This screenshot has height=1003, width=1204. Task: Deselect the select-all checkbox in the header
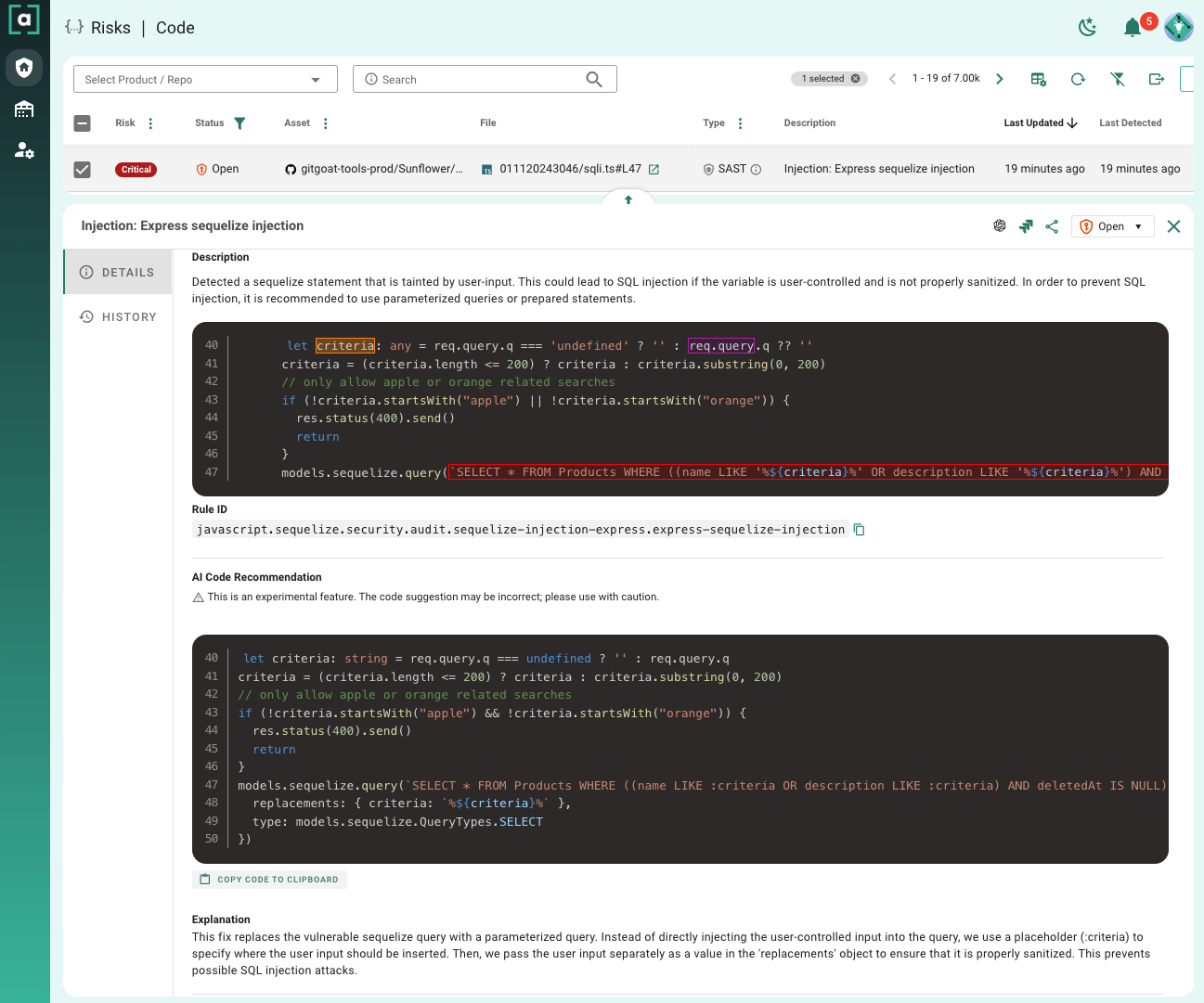click(82, 122)
